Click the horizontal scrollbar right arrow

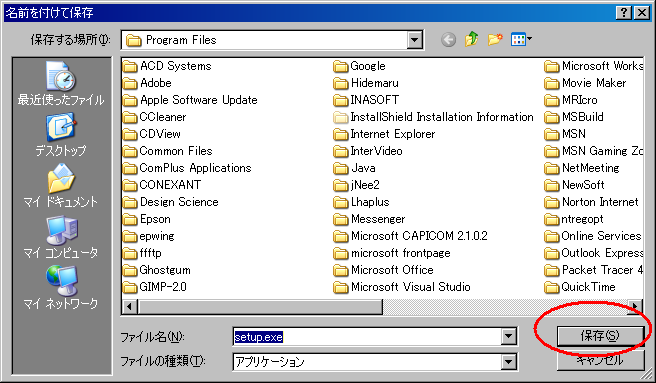pos(636,306)
